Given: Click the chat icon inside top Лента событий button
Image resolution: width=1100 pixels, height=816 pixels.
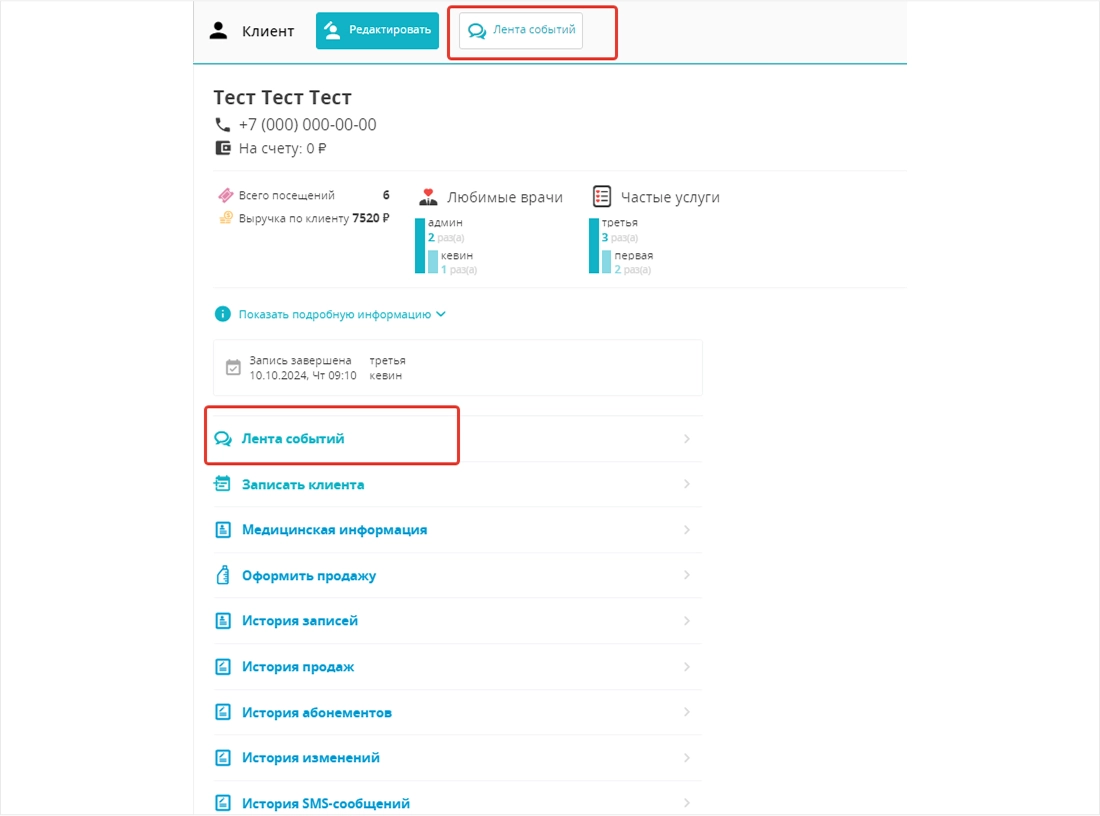Looking at the screenshot, I should click(x=477, y=31).
